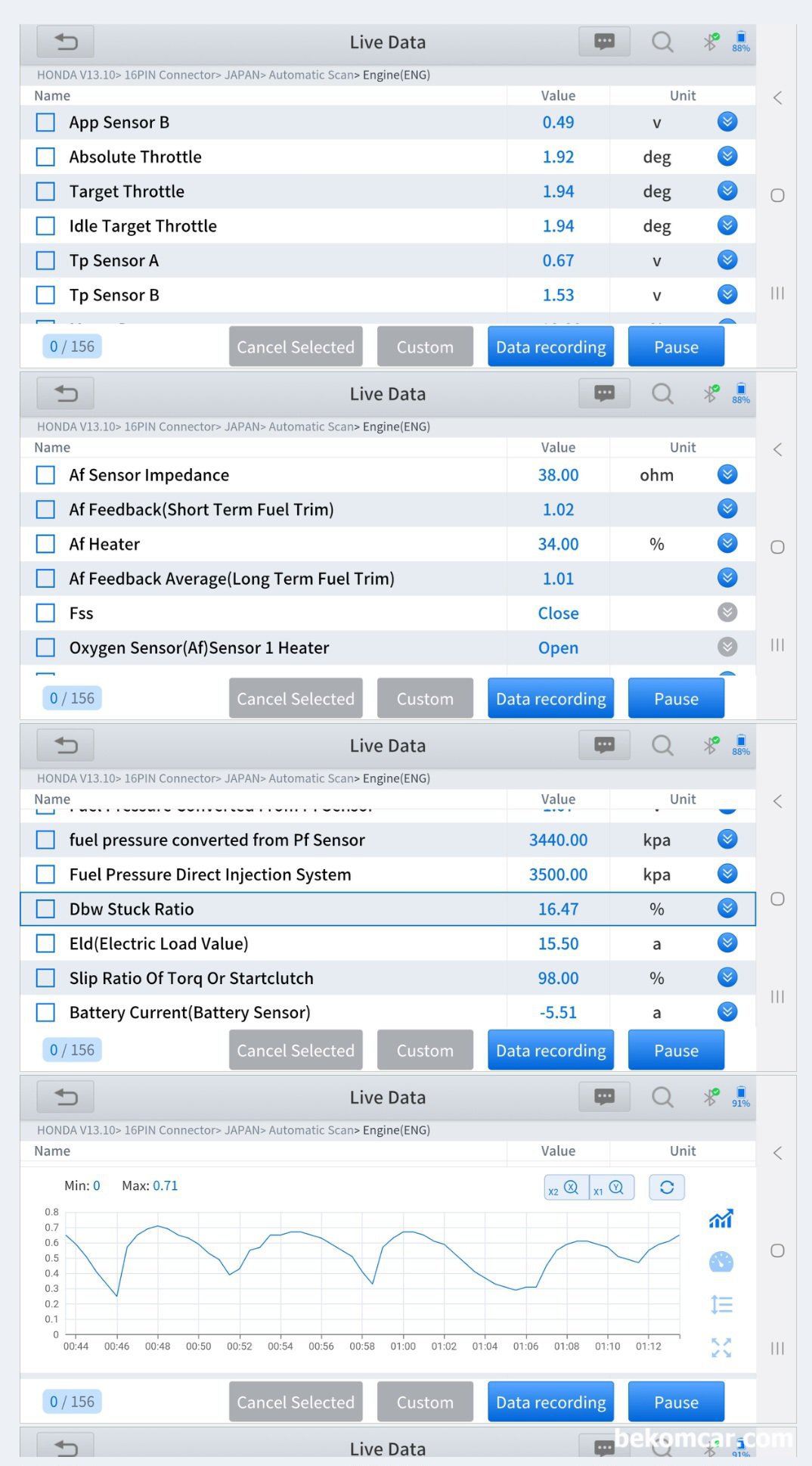Screen dimensions: 812x1466
Task: Tap Custom button under Battery Current row
Action: (x=425, y=1050)
